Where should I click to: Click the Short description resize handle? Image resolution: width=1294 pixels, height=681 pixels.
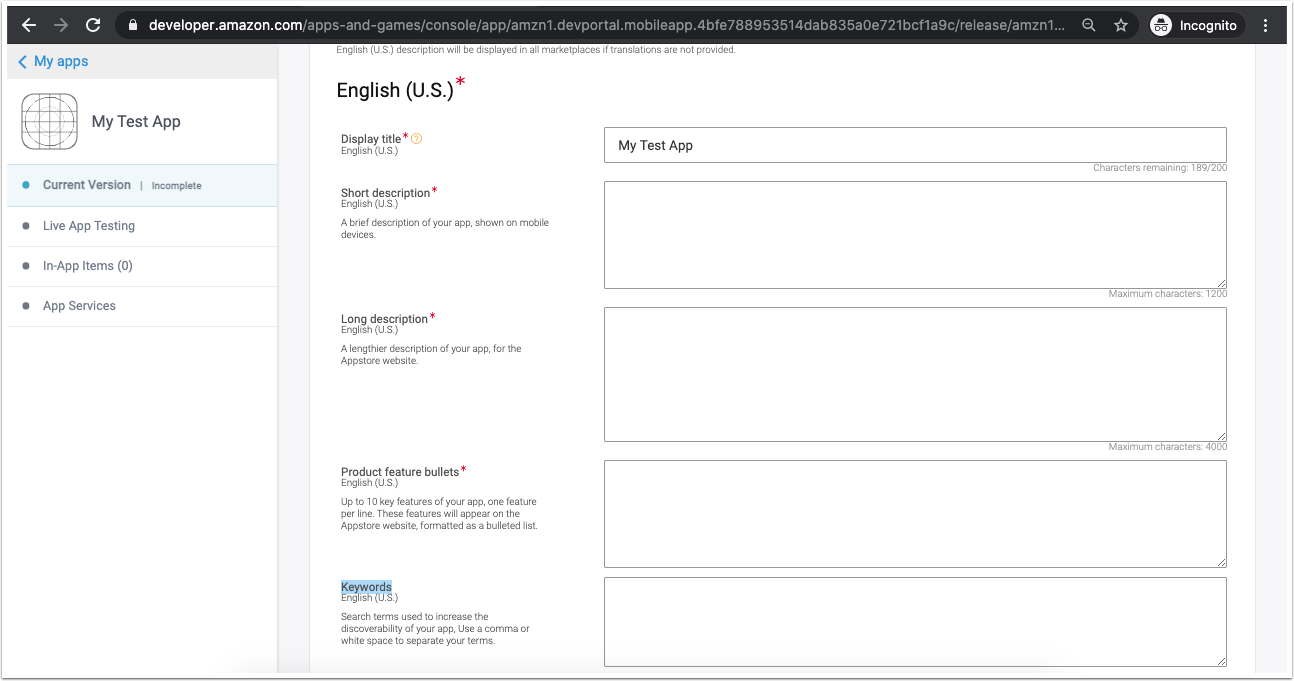point(1221,283)
